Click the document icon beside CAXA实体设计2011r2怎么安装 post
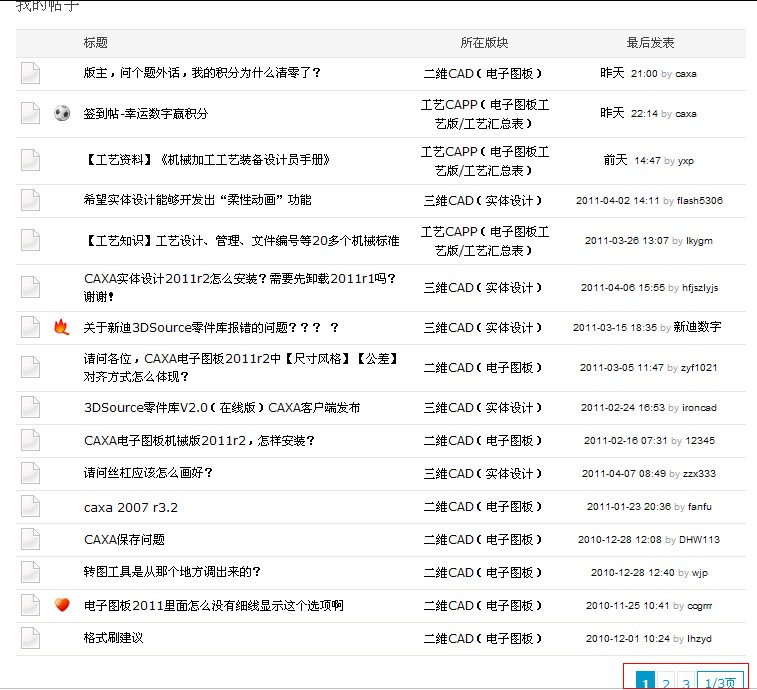This screenshot has height=690, width=757. 30,287
